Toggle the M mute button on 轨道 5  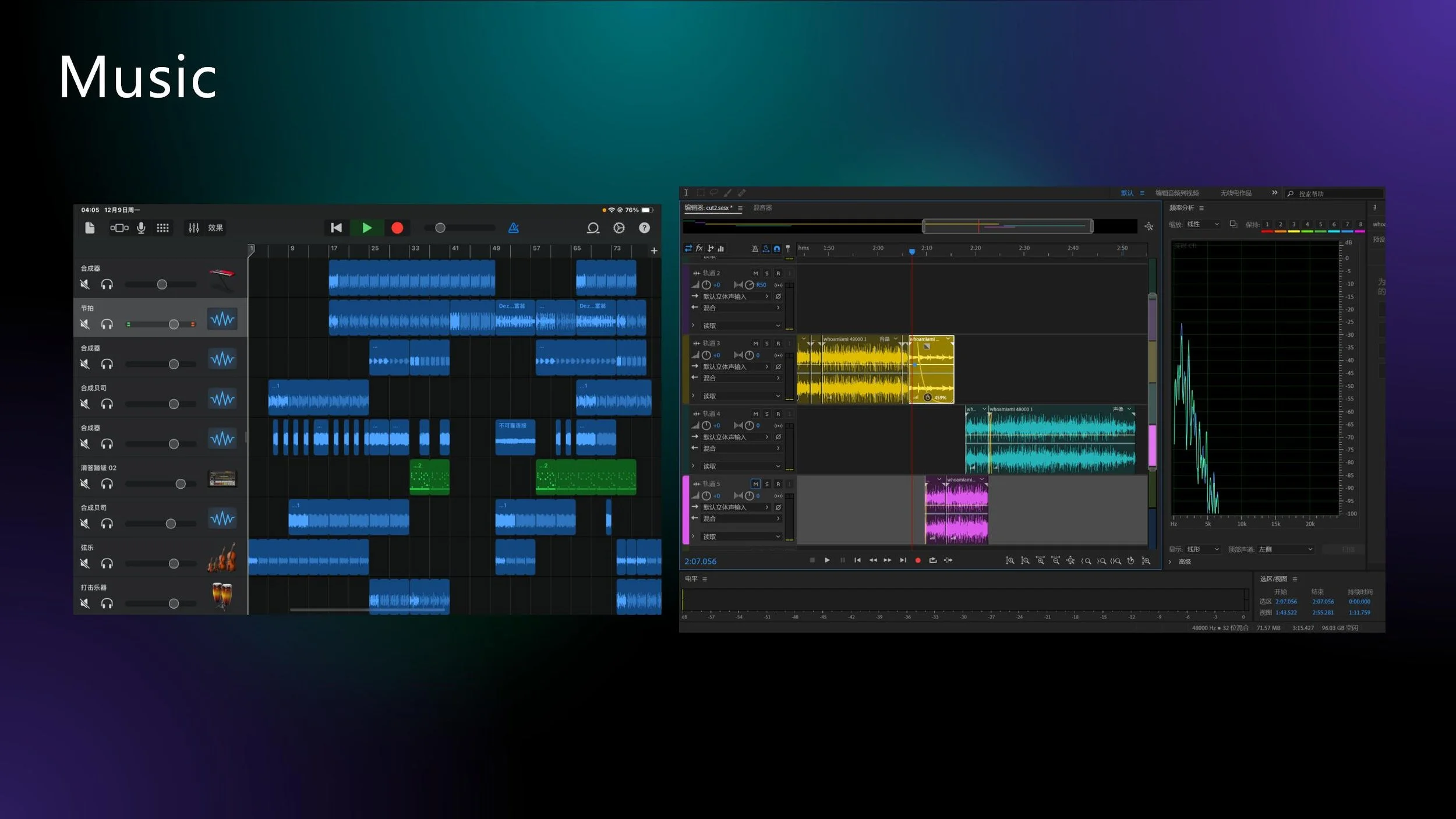755,484
